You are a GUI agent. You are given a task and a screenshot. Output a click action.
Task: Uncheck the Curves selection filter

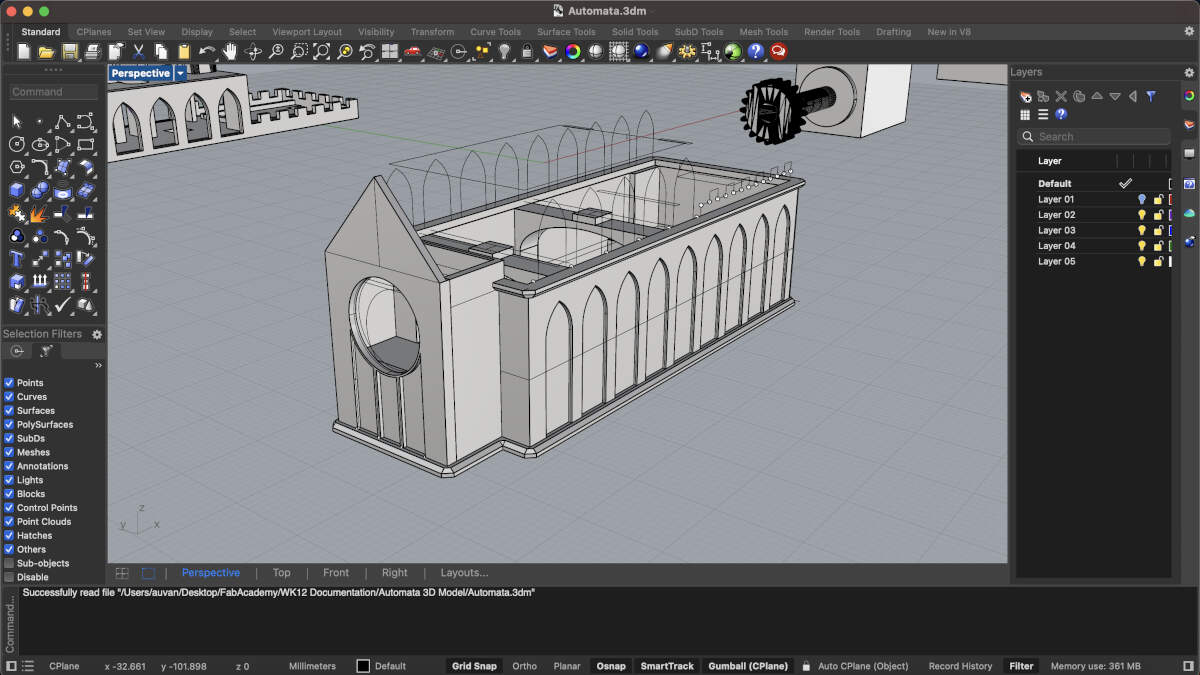9,397
